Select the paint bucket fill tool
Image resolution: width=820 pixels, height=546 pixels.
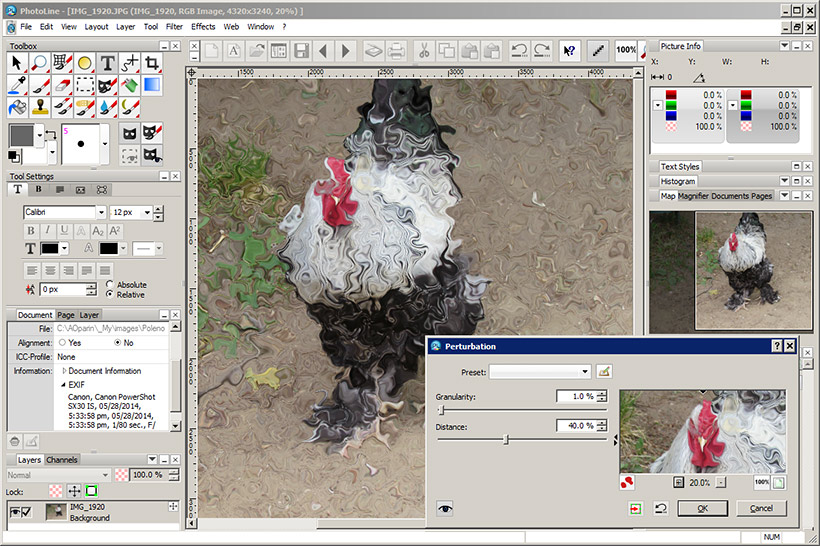[x=17, y=107]
